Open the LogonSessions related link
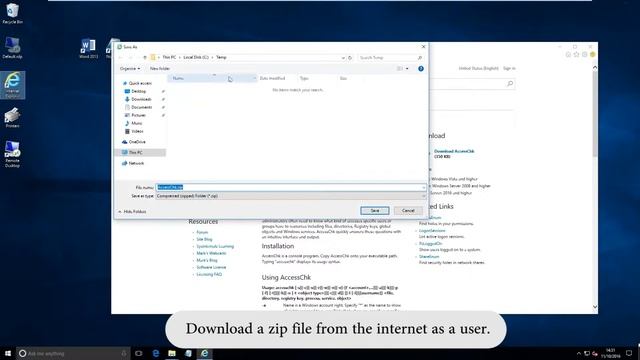The width and height of the screenshot is (640, 360). tap(432, 231)
